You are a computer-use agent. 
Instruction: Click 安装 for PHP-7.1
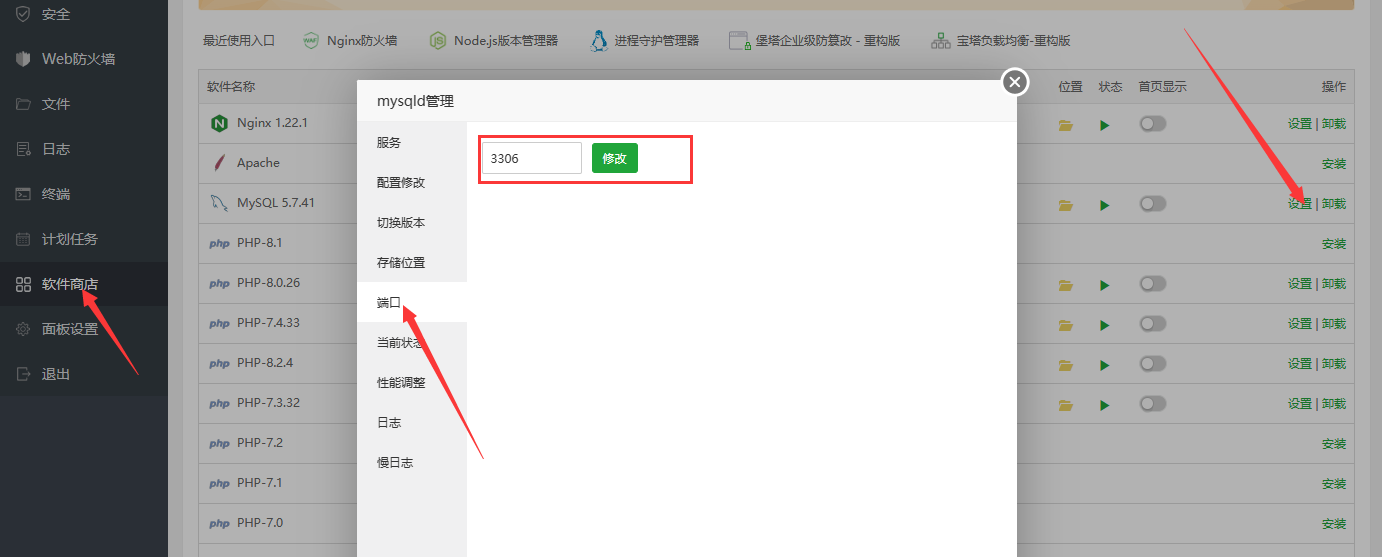1334,484
